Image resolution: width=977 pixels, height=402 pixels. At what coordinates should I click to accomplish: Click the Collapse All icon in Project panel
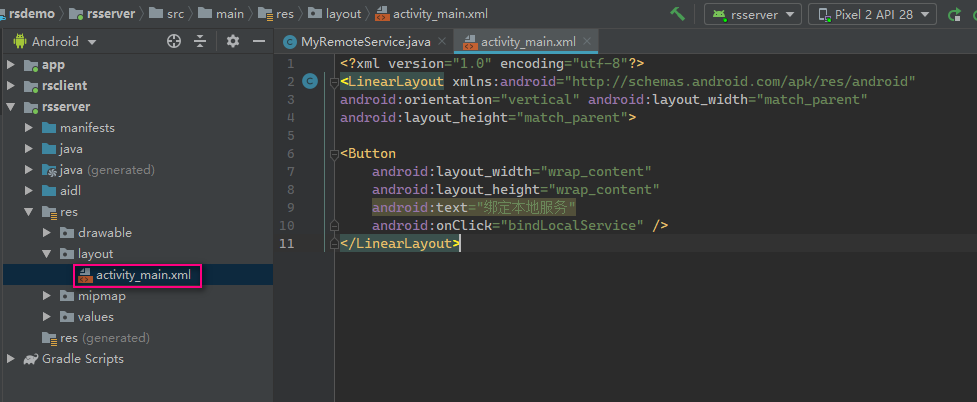pos(200,41)
